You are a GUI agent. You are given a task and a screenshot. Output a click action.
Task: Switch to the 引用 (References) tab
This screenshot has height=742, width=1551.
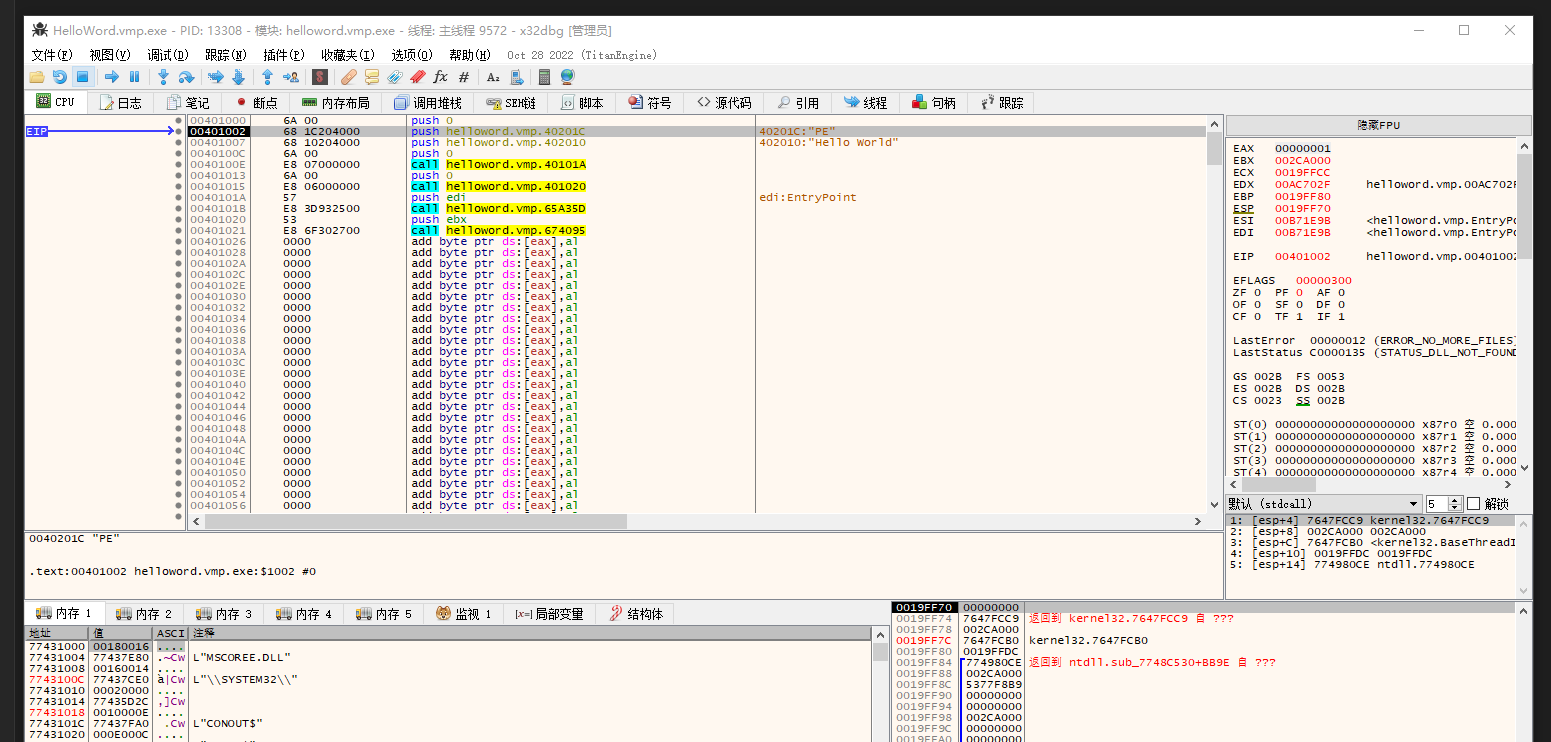point(798,102)
